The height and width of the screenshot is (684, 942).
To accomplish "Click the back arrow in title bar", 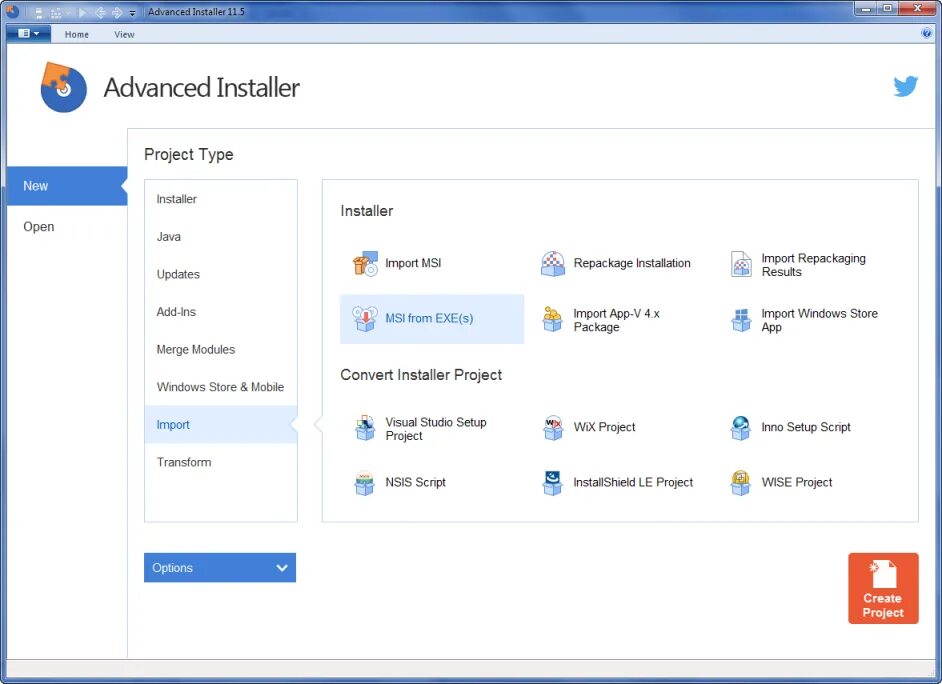I will [100, 13].
